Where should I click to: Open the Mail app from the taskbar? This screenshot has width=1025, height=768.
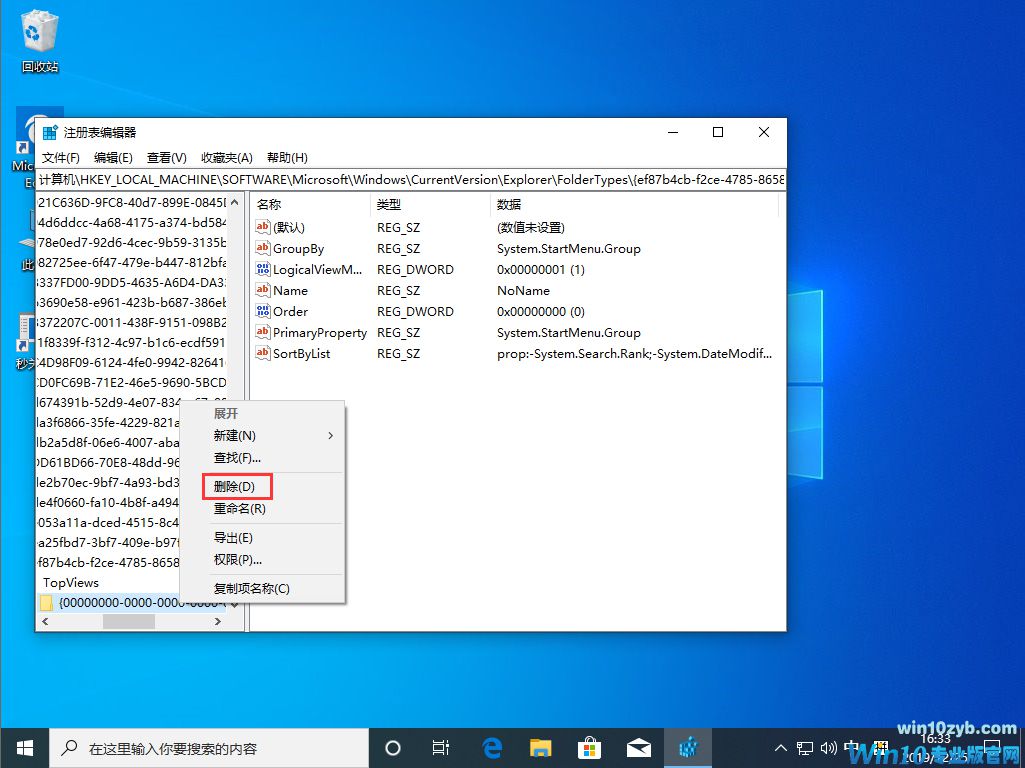[638, 747]
